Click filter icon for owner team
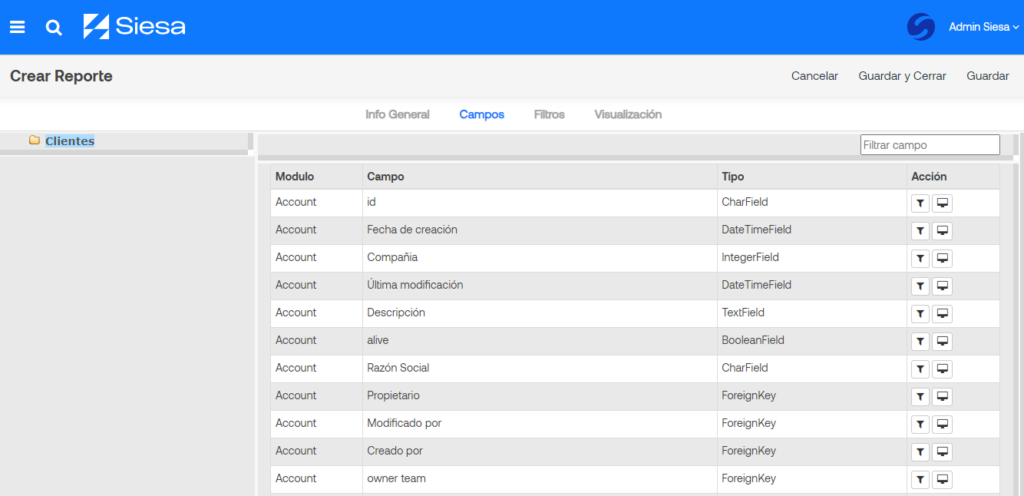Image resolution: width=1024 pixels, height=496 pixels. coord(920,479)
